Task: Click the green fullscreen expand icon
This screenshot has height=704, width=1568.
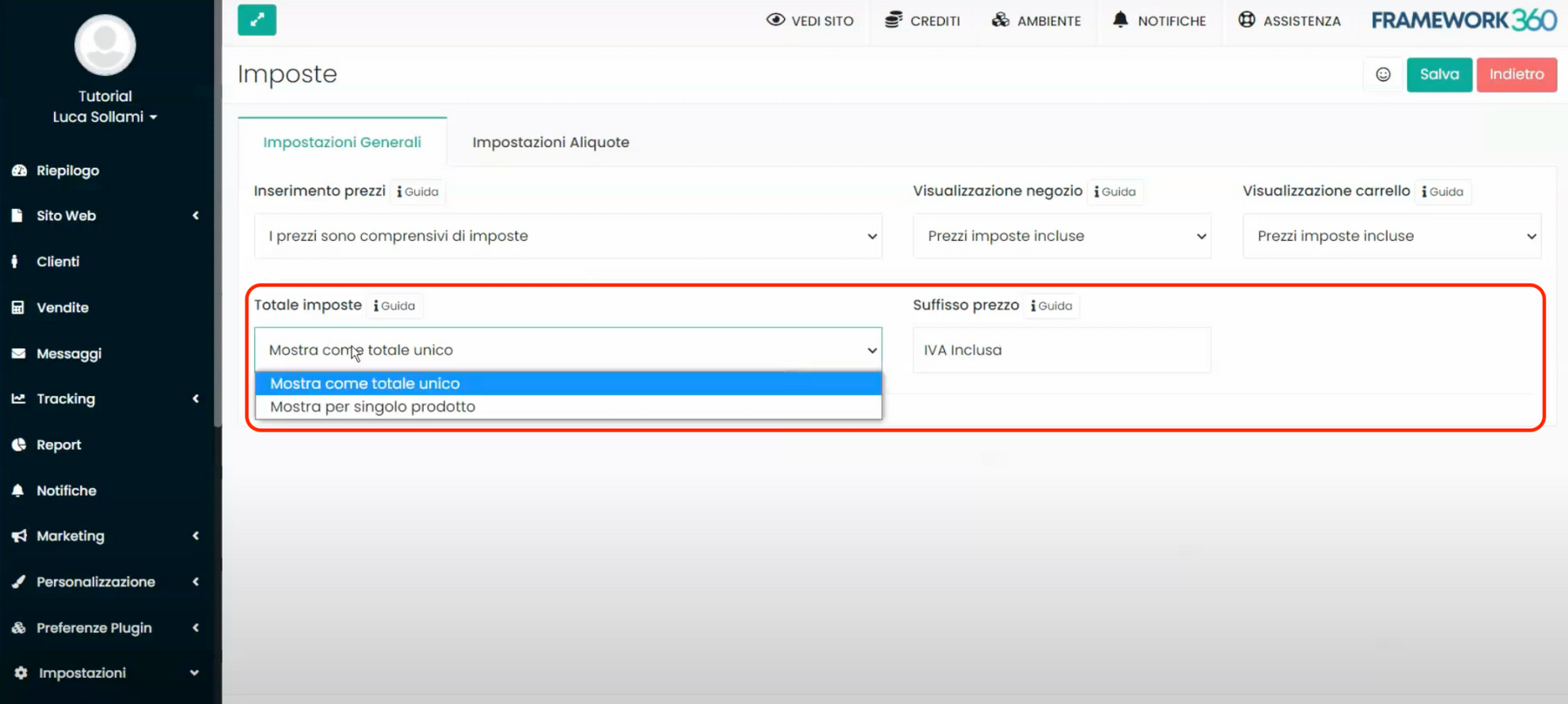Action: coord(256,20)
